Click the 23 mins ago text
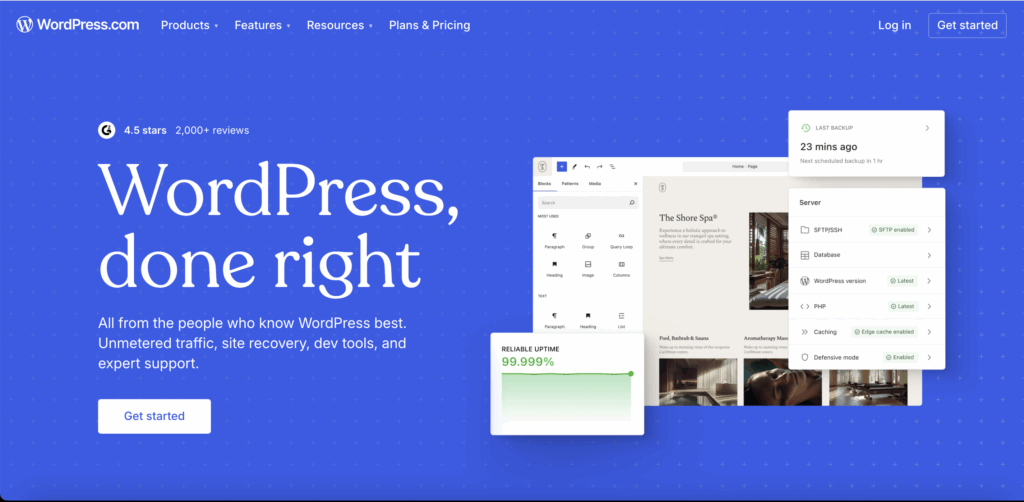The width and height of the screenshot is (1024, 502). coord(829,147)
